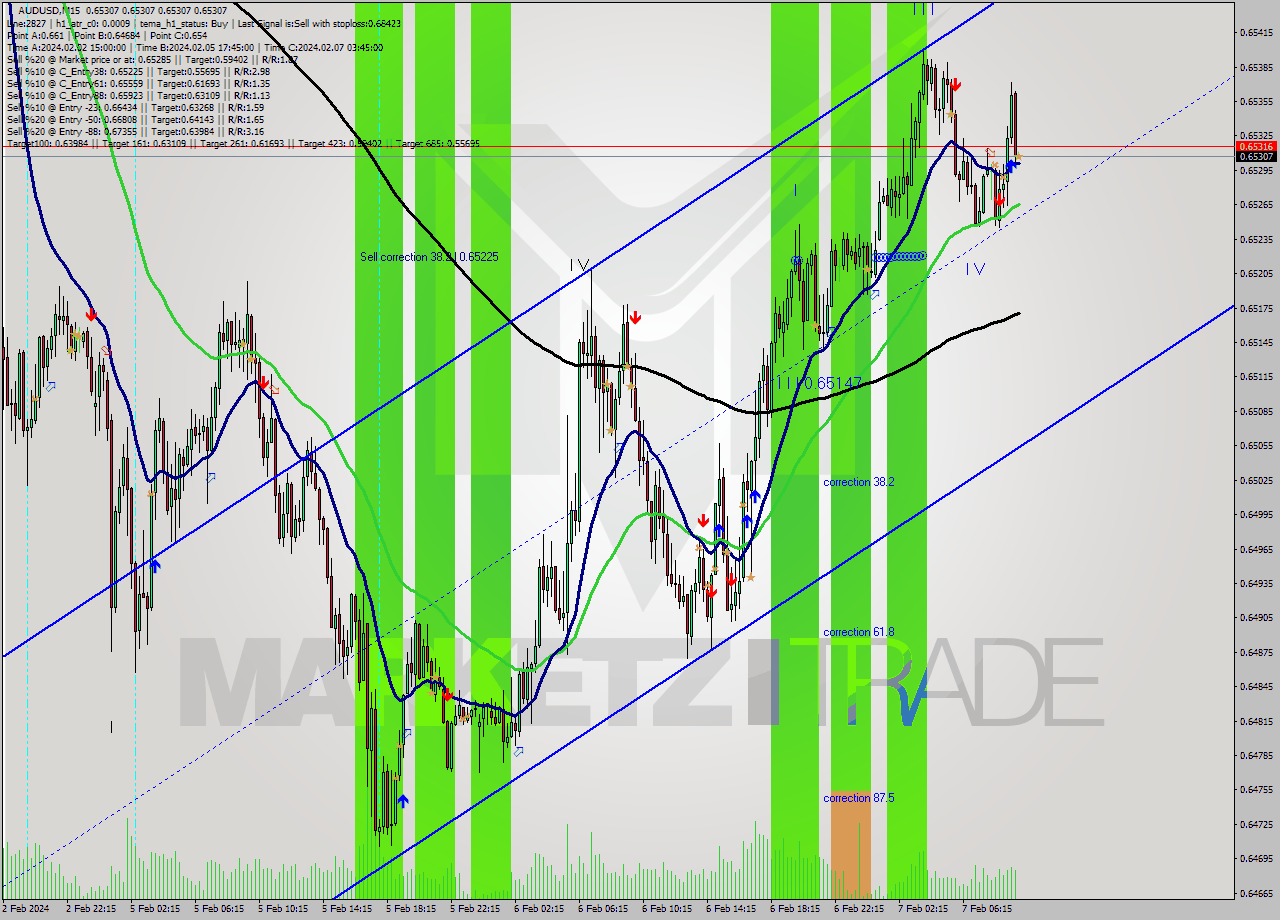Click the red sell arrow just after 5 Feb 18:15
The height and width of the screenshot is (920, 1280).
pyautogui.click(x=447, y=693)
